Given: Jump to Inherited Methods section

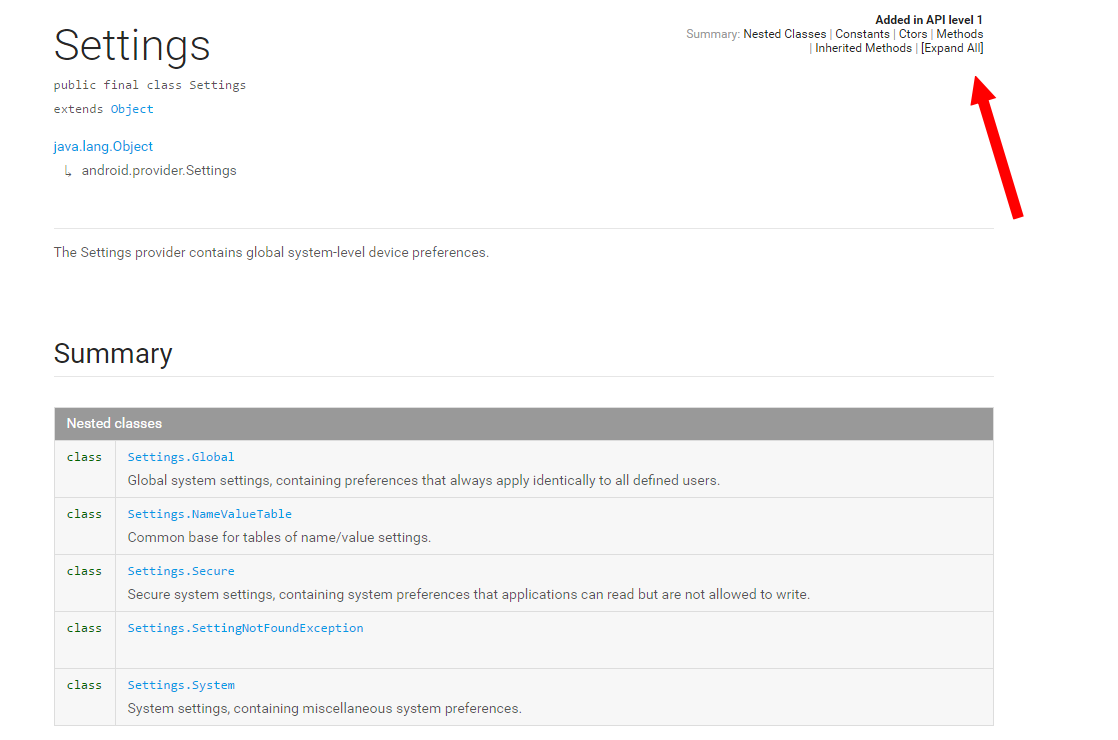Looking at the screenshot, I should coord(863,48).
